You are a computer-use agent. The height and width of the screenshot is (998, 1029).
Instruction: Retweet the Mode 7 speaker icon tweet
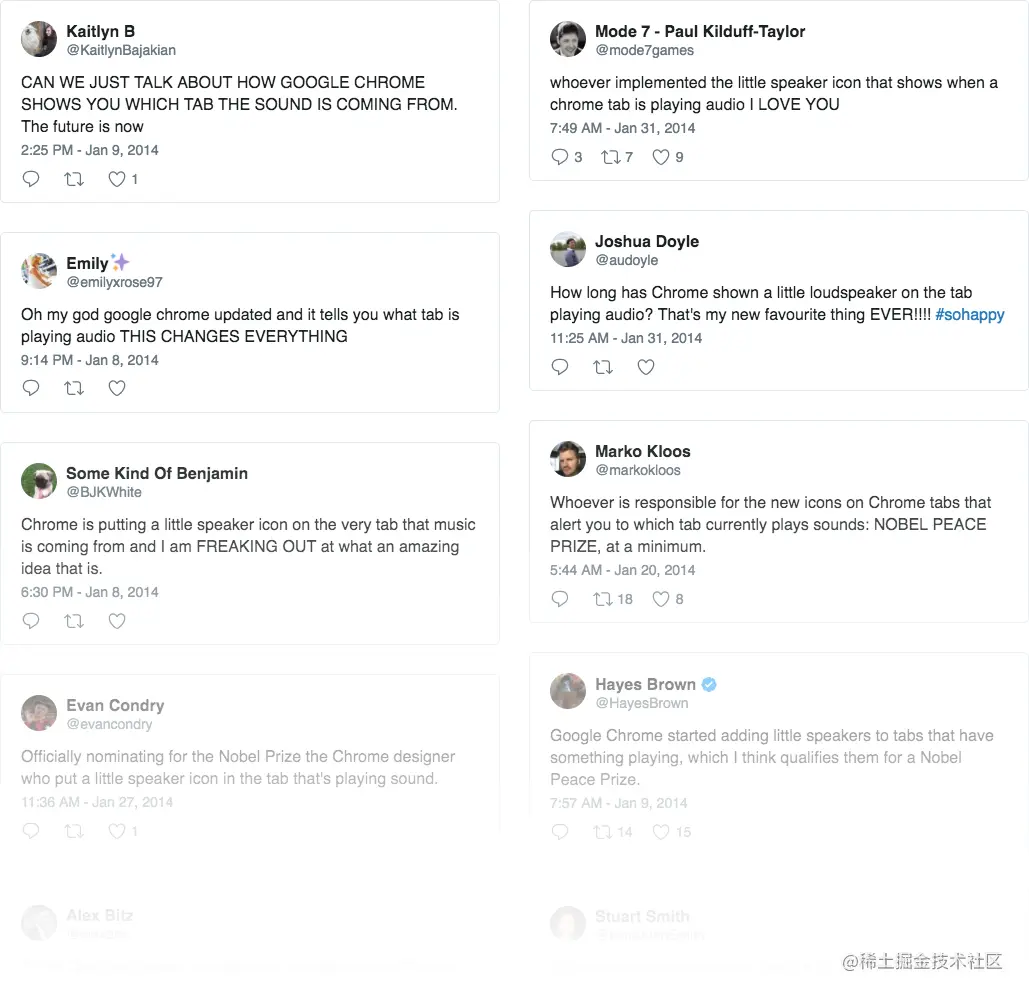point(610,157)
